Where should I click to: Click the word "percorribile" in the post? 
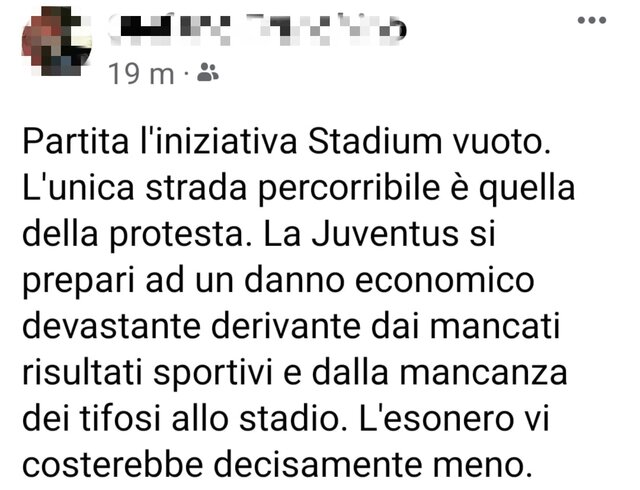tap(349, 191)
